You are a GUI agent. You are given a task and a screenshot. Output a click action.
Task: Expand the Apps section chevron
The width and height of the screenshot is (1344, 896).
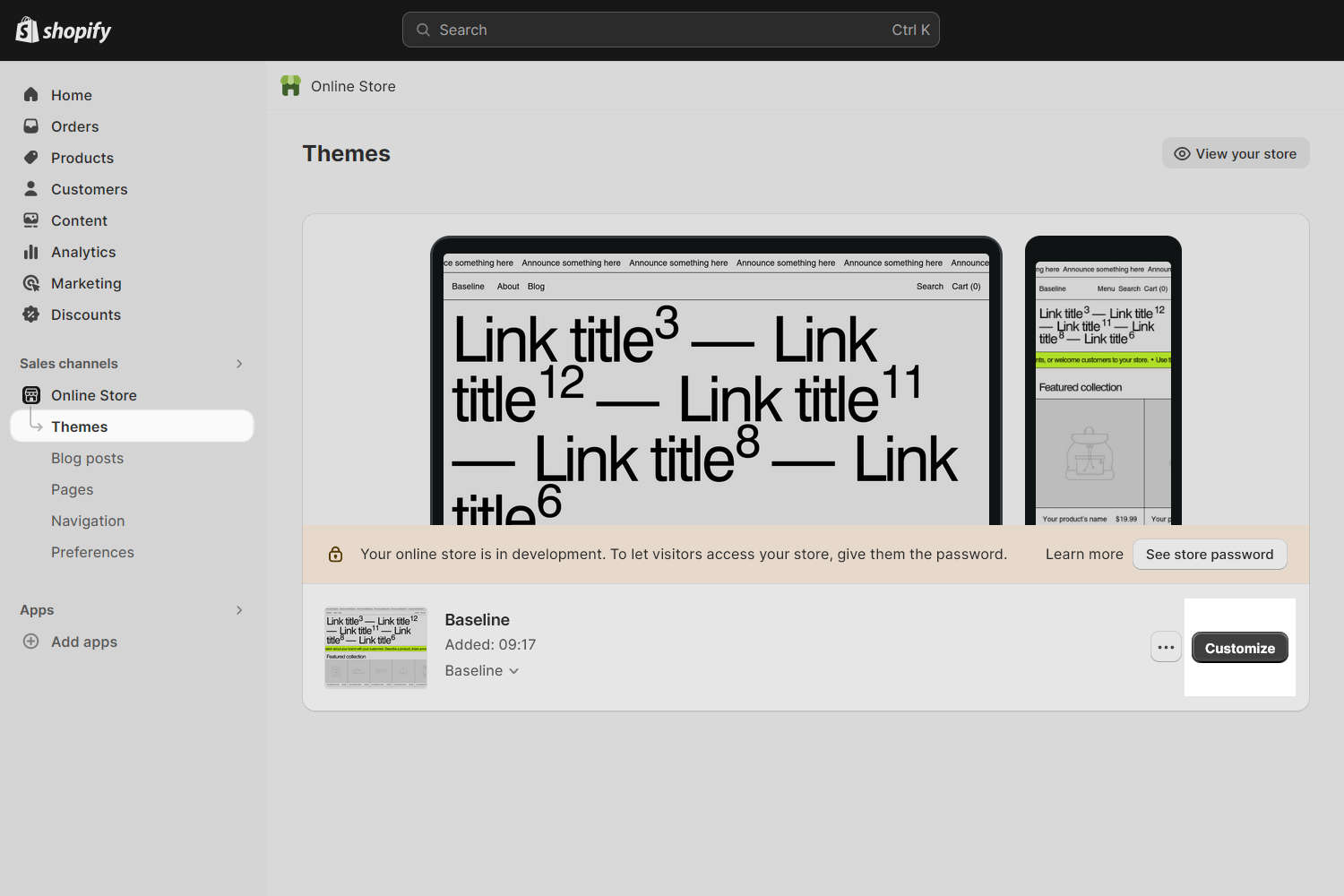(239, 609)
